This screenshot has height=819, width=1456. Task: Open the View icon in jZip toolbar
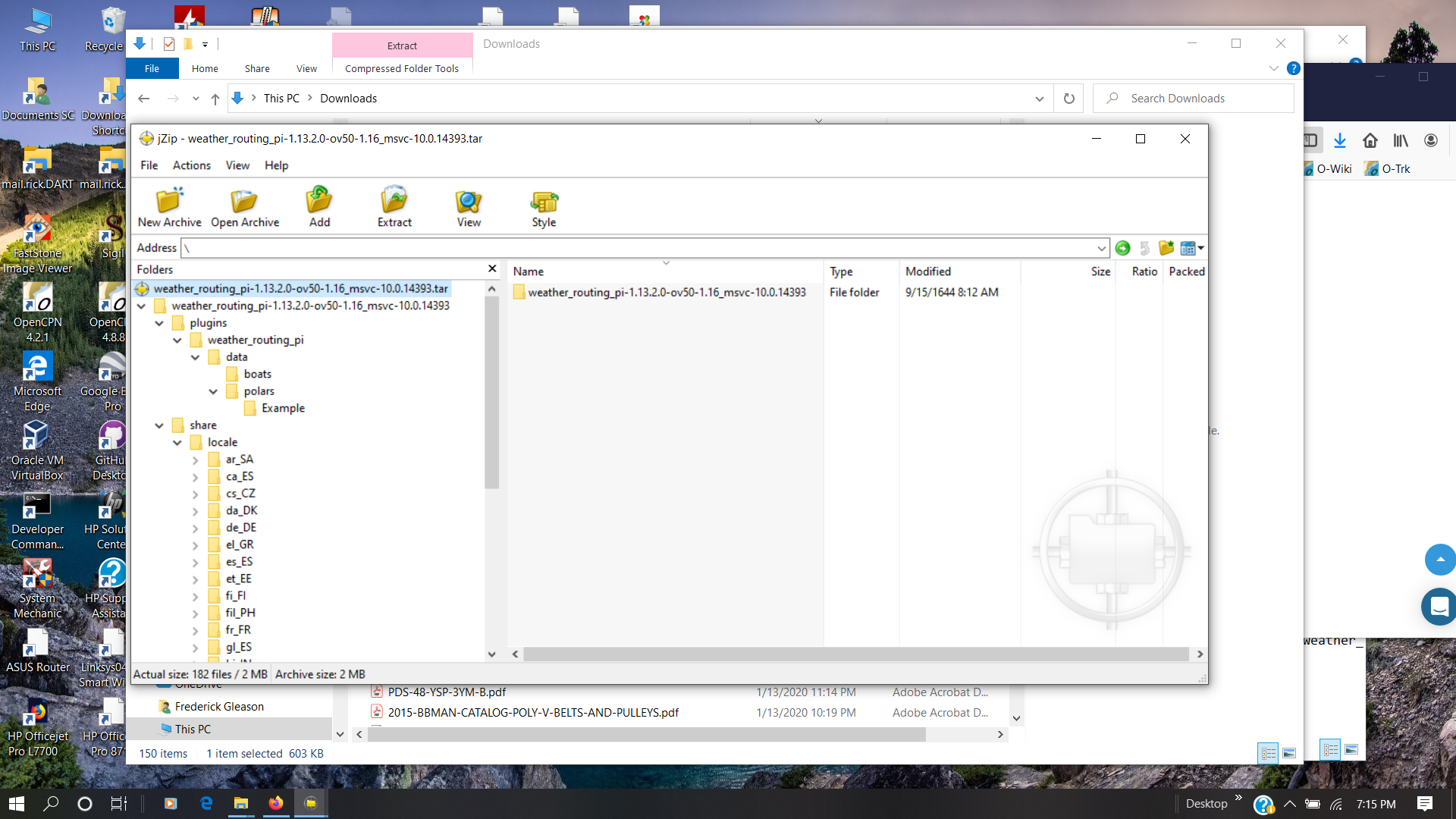[x=468, y=206]
